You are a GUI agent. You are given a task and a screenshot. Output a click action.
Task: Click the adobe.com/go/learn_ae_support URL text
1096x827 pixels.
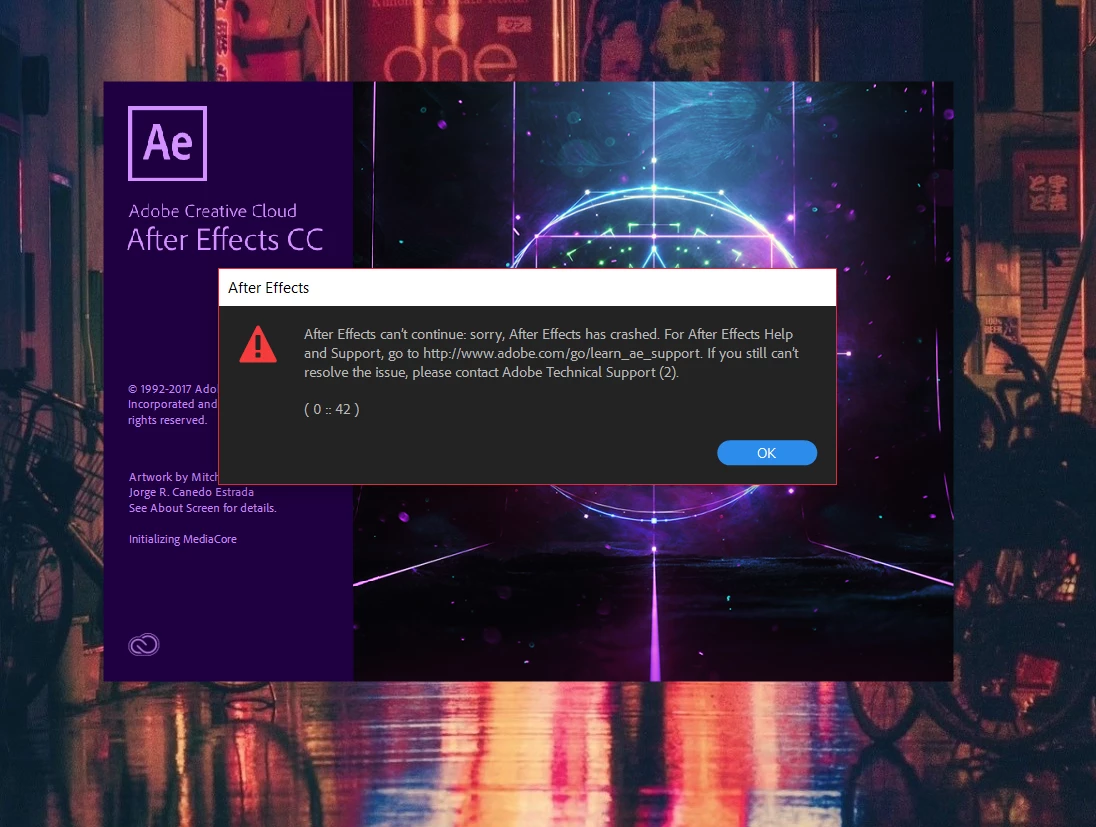[561, 354]
